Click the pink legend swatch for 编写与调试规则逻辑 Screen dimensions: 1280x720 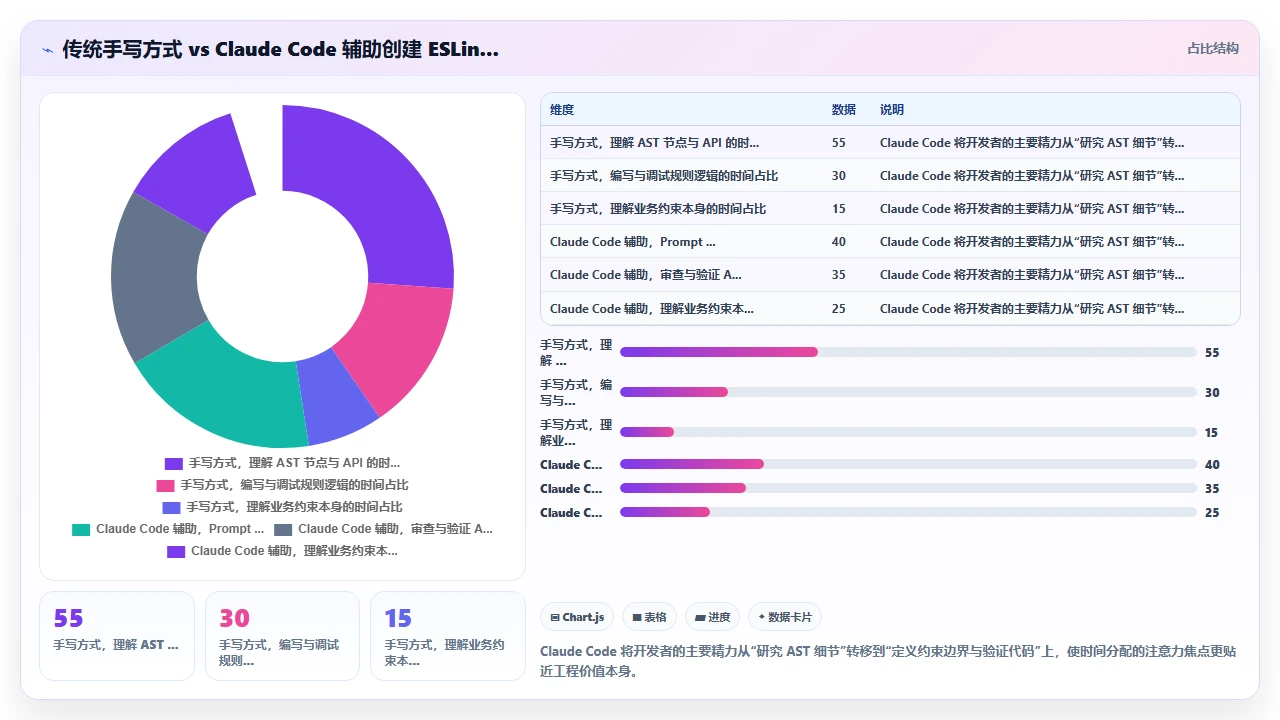(165, 485)
